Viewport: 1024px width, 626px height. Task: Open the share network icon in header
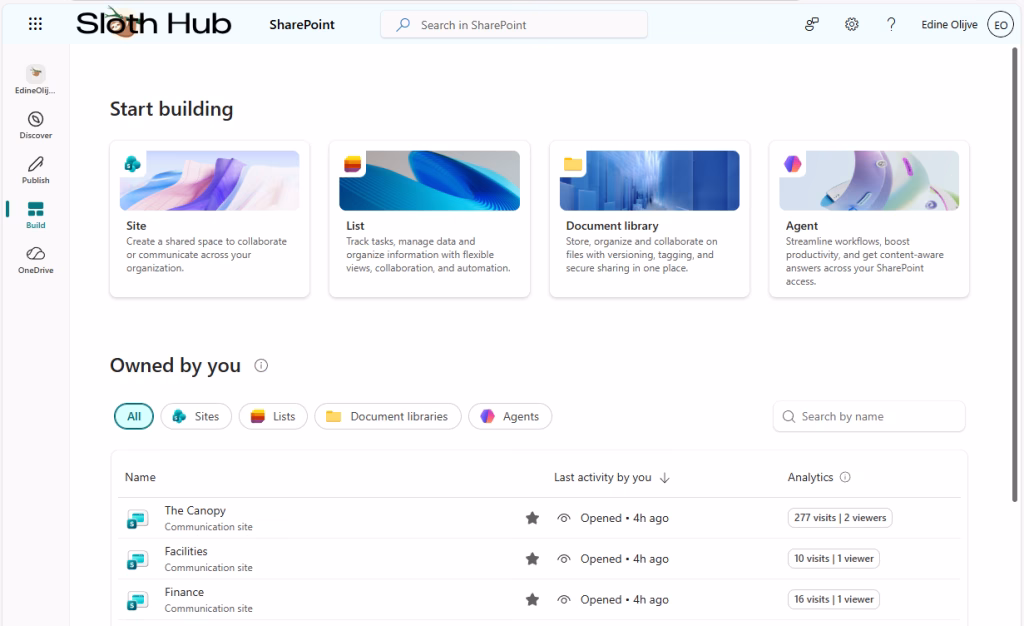pos(812,25)
